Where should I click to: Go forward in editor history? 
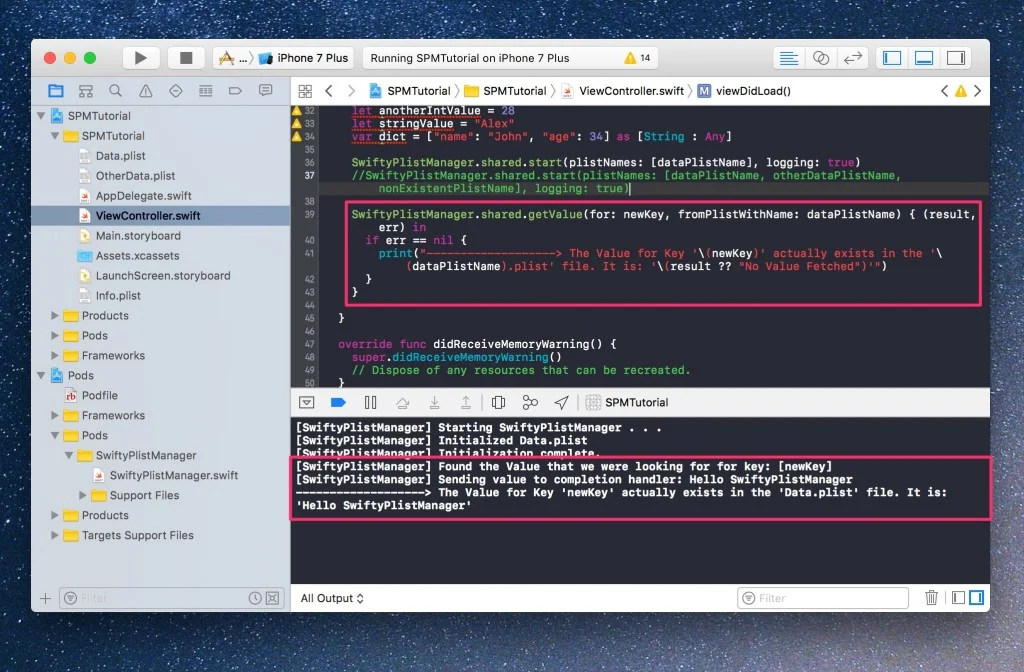coord(351,91)
